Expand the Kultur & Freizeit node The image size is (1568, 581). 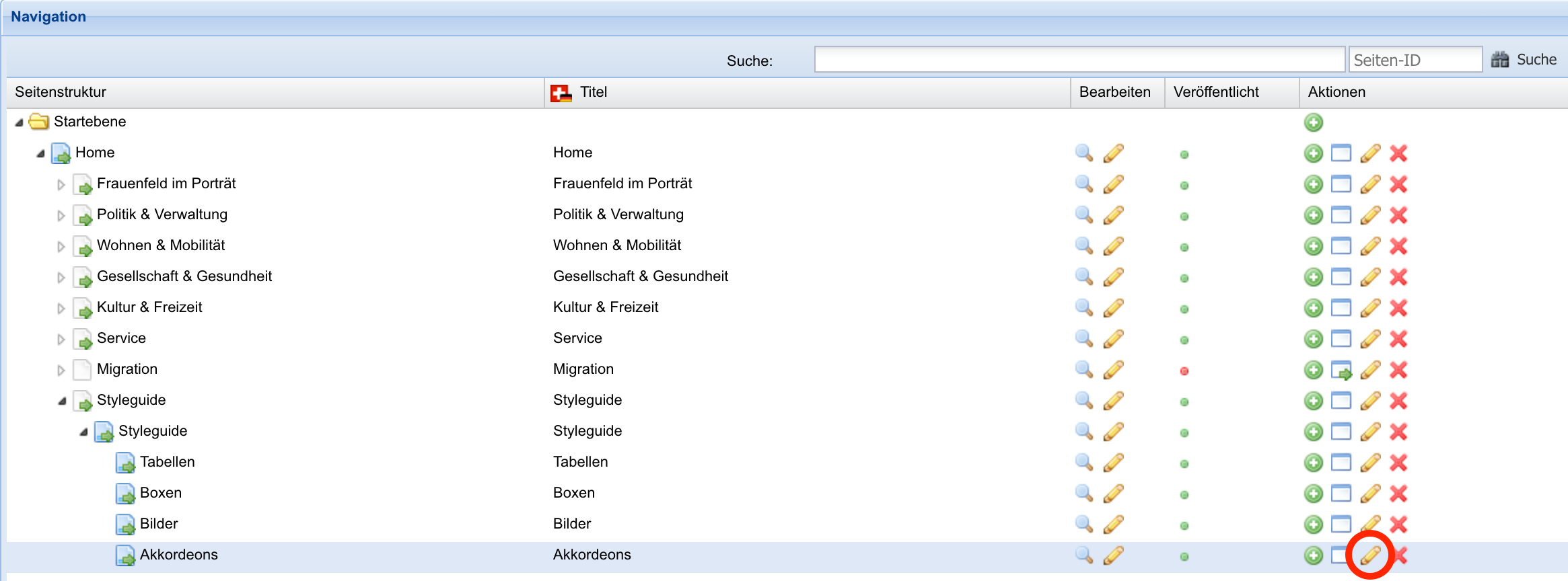61,309
